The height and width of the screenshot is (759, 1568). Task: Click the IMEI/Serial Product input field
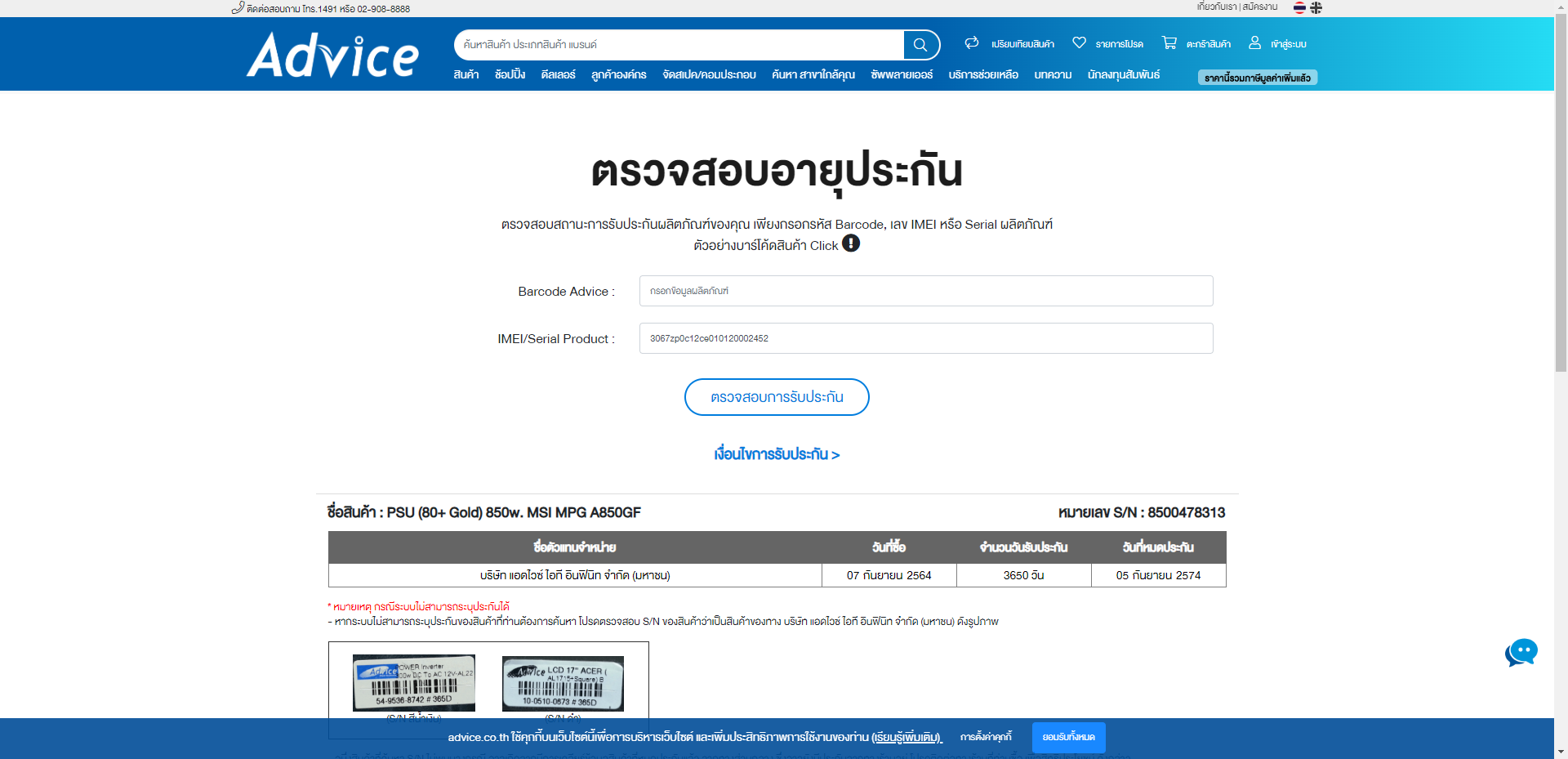(x=926, y=338)
